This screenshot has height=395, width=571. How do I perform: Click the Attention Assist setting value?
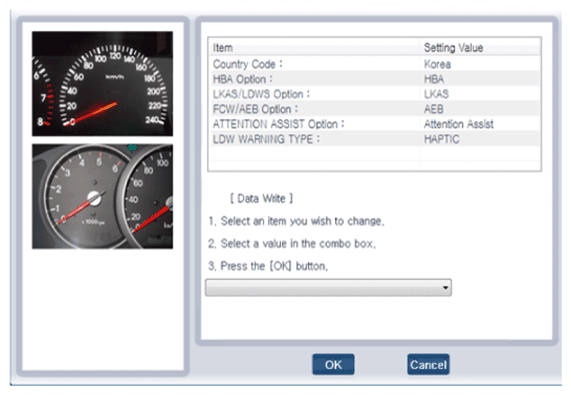(x=459, y=124)
